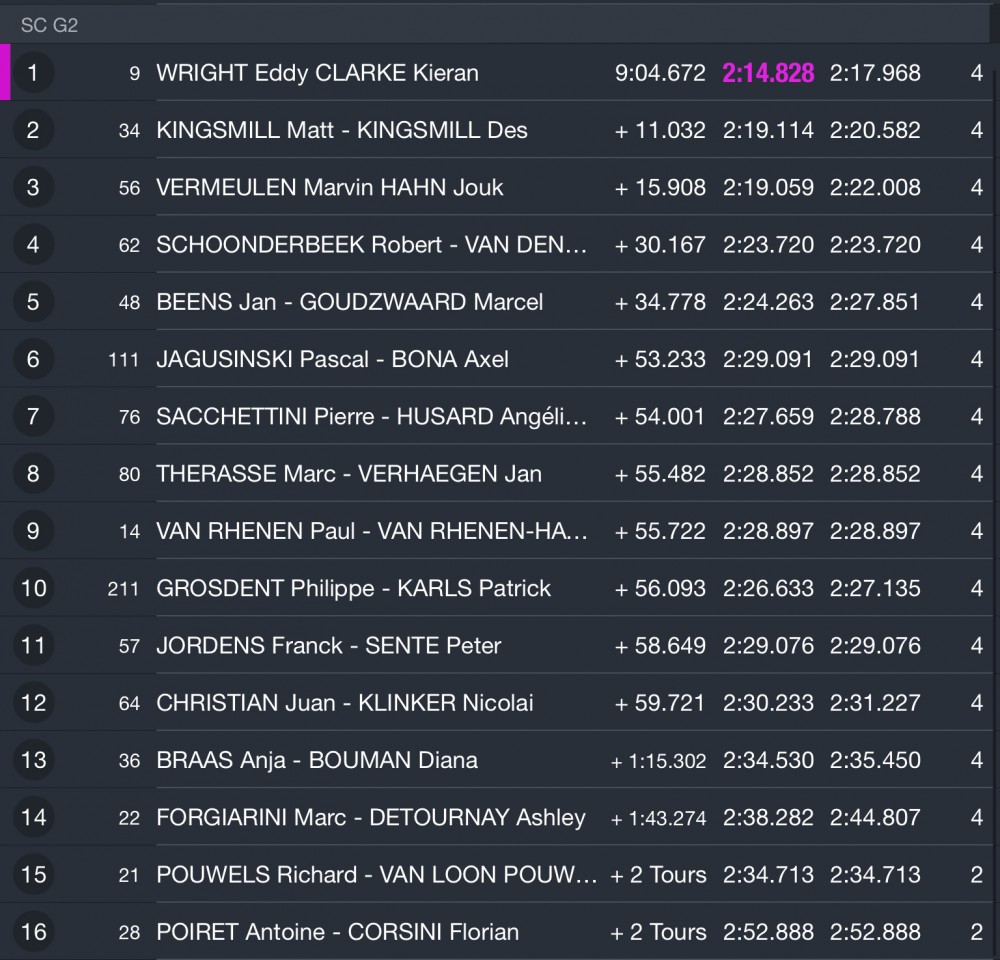Click start number 211 for GROSDENT
Viewport: 1000px width, 960px height.
[x=123, y=588]
